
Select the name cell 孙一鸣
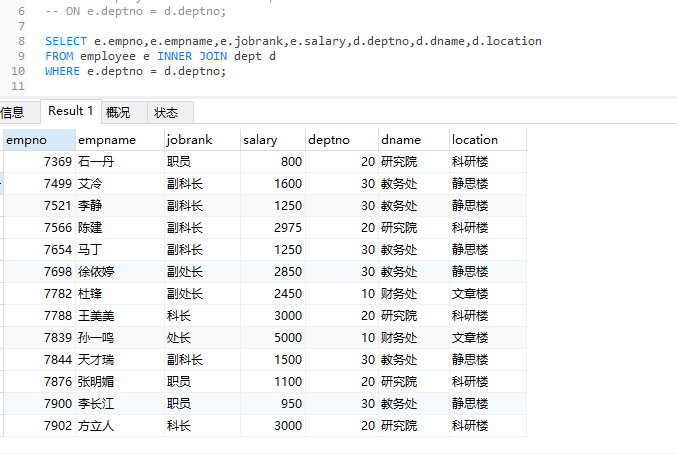pos(120,338)
